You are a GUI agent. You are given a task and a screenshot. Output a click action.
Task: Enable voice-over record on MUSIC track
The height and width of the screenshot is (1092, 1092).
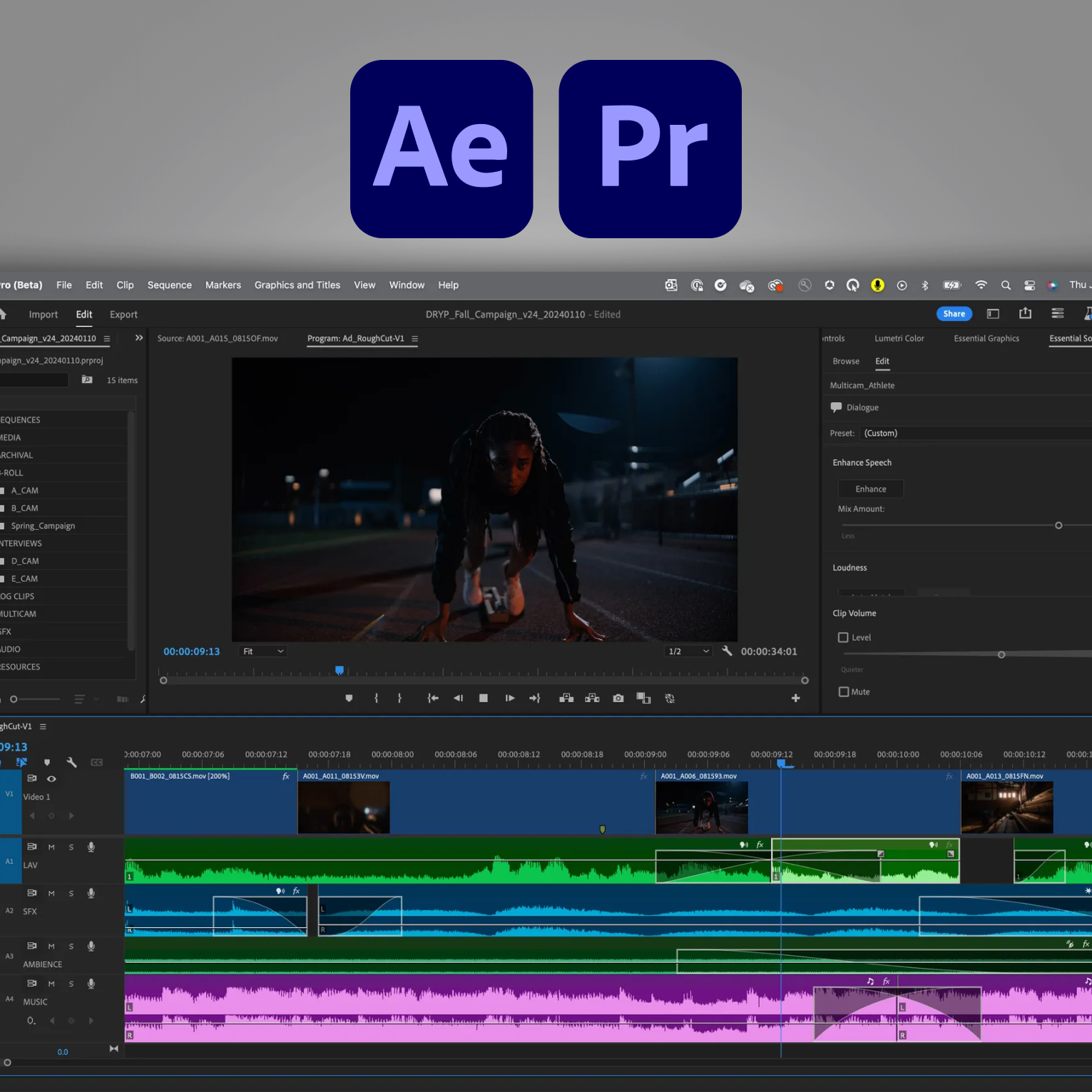(91, 984)
